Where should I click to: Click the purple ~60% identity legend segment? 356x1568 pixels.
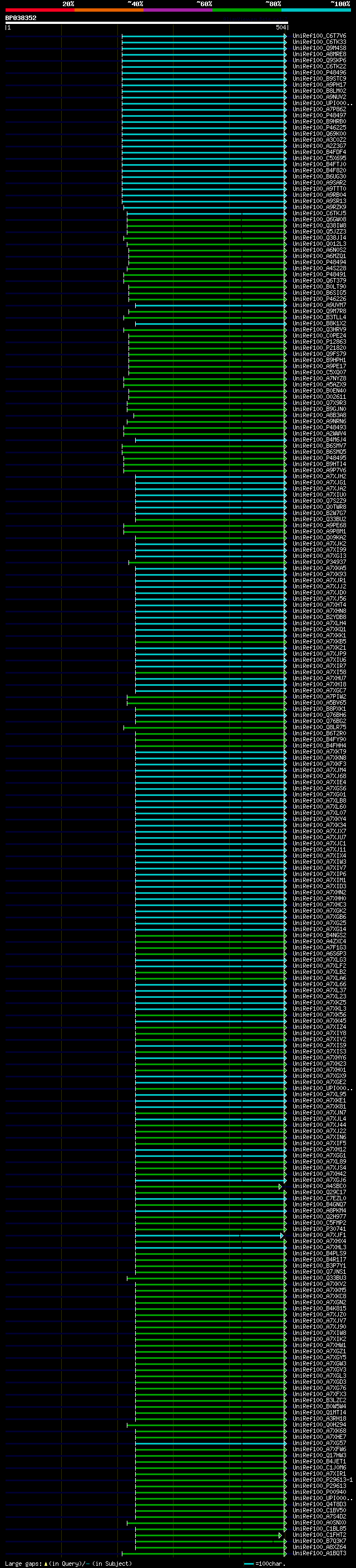tap(177, 10)
